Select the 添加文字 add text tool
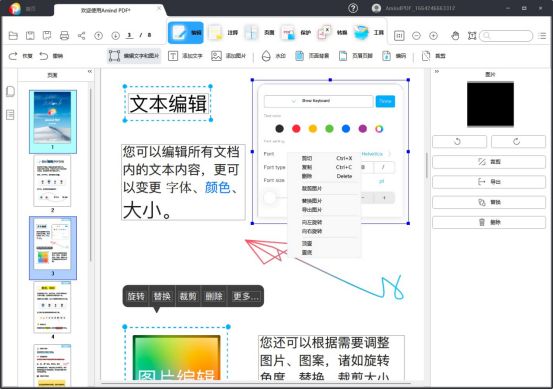The image size is (553, 390). (186, 56)
